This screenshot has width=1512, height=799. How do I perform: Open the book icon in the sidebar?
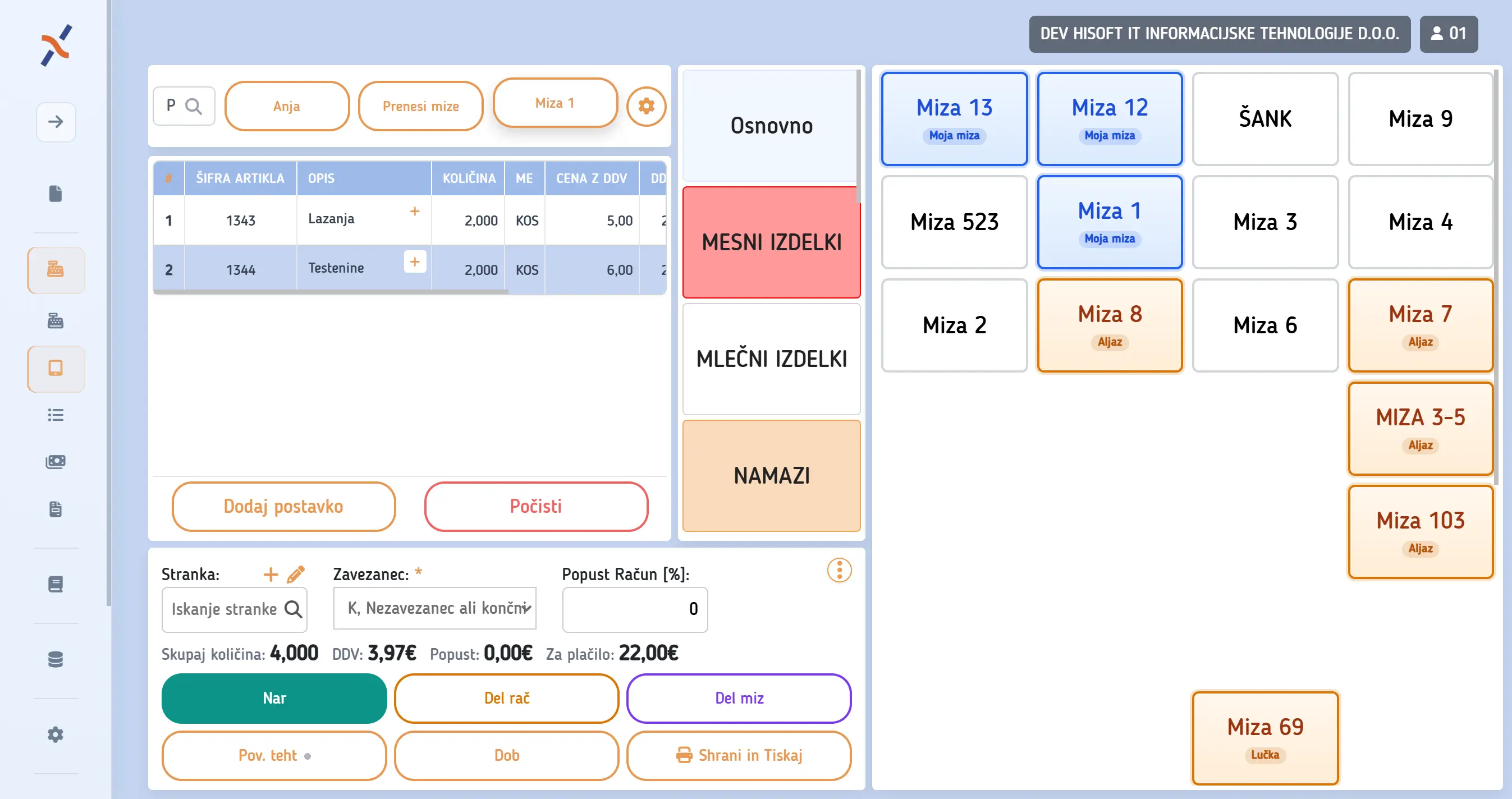click(56, 584)
